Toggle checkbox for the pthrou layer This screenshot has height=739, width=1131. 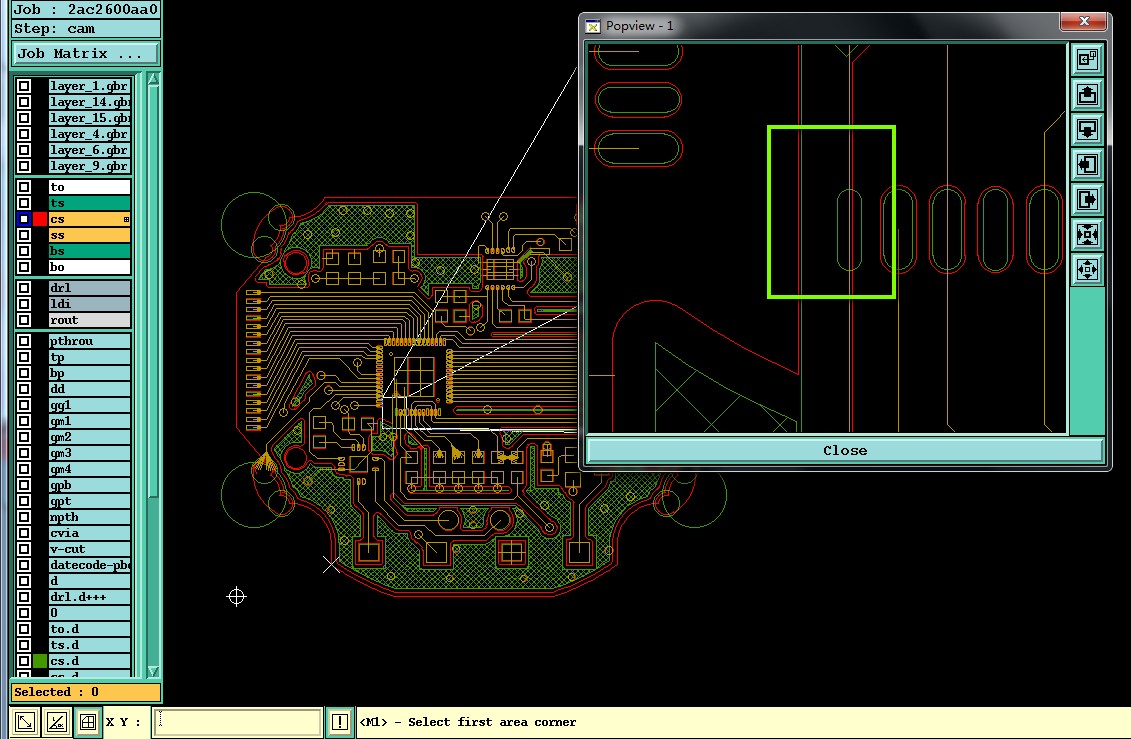24,341
